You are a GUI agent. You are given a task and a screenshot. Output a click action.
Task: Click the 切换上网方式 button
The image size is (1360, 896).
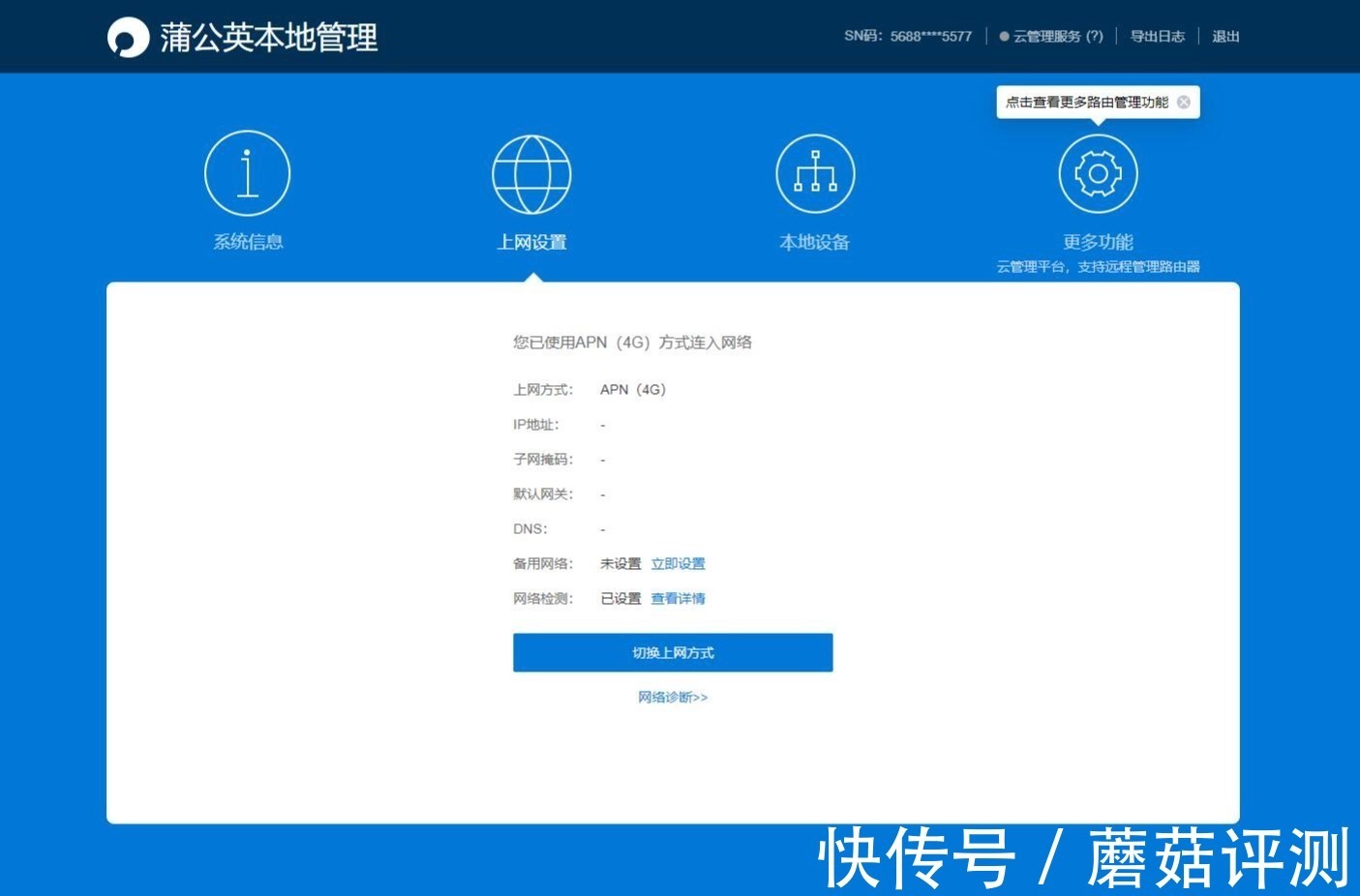tap(673, 652)
